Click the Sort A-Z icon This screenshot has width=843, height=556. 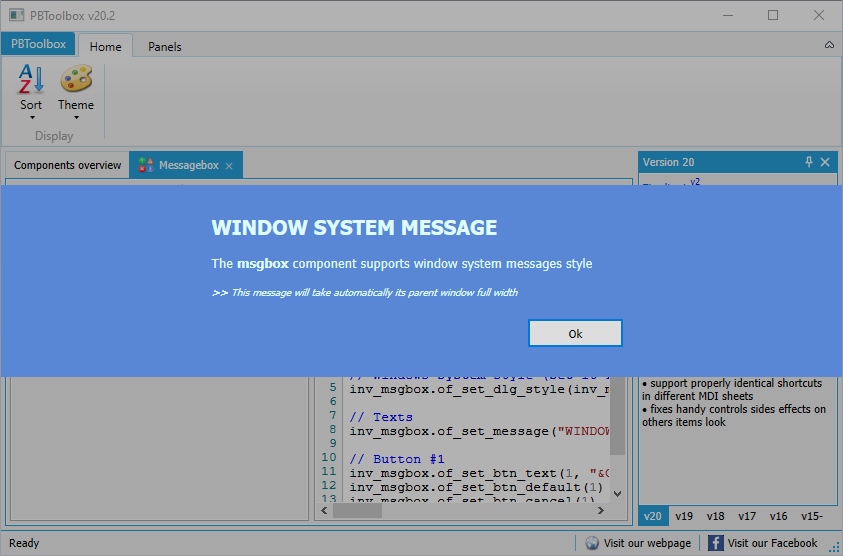click(x=31, y=80)
